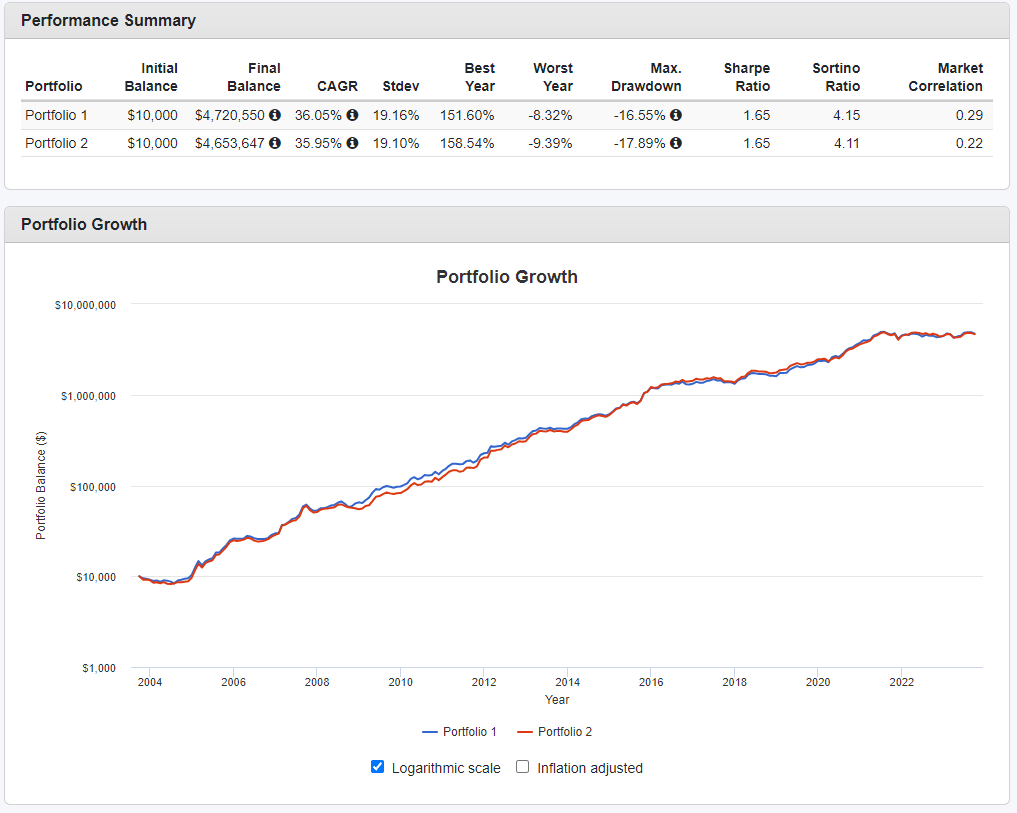This screenshot has height=813, width=1017.
Task: Click the 2022 x-axis label
Action: click(x=902, y=682)
